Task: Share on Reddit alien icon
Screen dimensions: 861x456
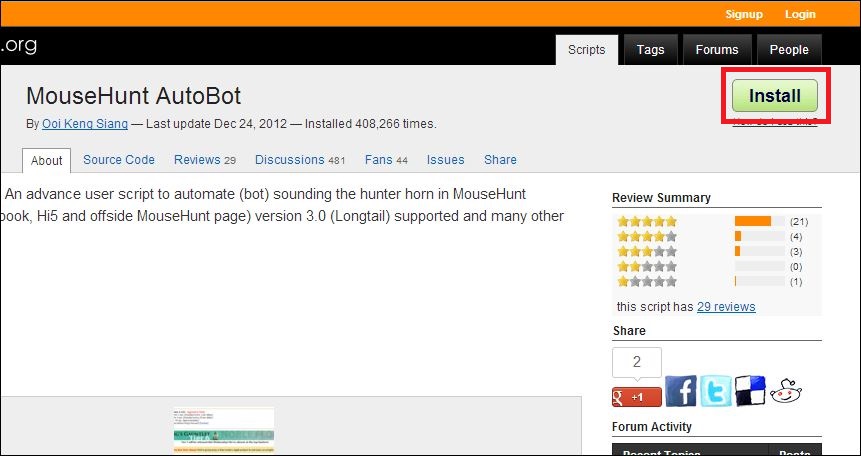Action: point(786,392)
